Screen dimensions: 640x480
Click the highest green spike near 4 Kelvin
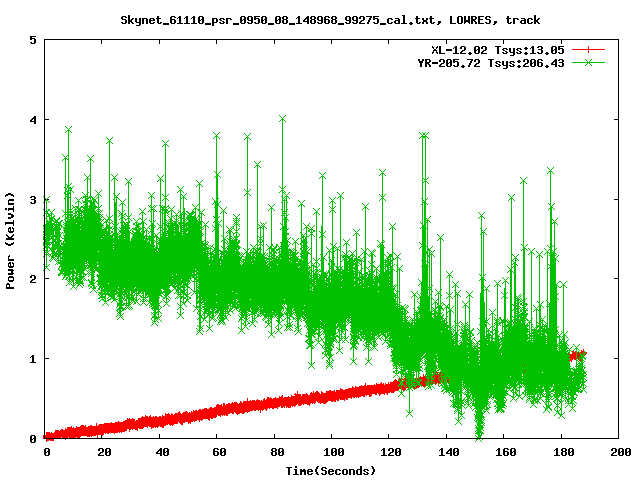pos(282,119)
